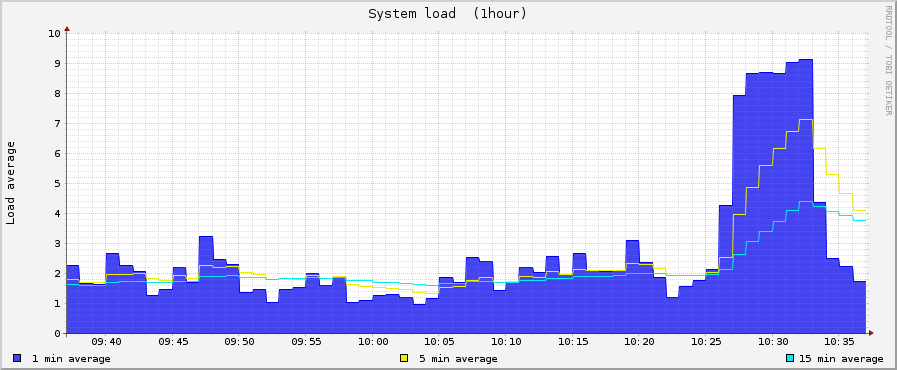This screenshot has height=370, width=897.
Task: Click the 09:45 time axis label
Action: coord(173,341)
